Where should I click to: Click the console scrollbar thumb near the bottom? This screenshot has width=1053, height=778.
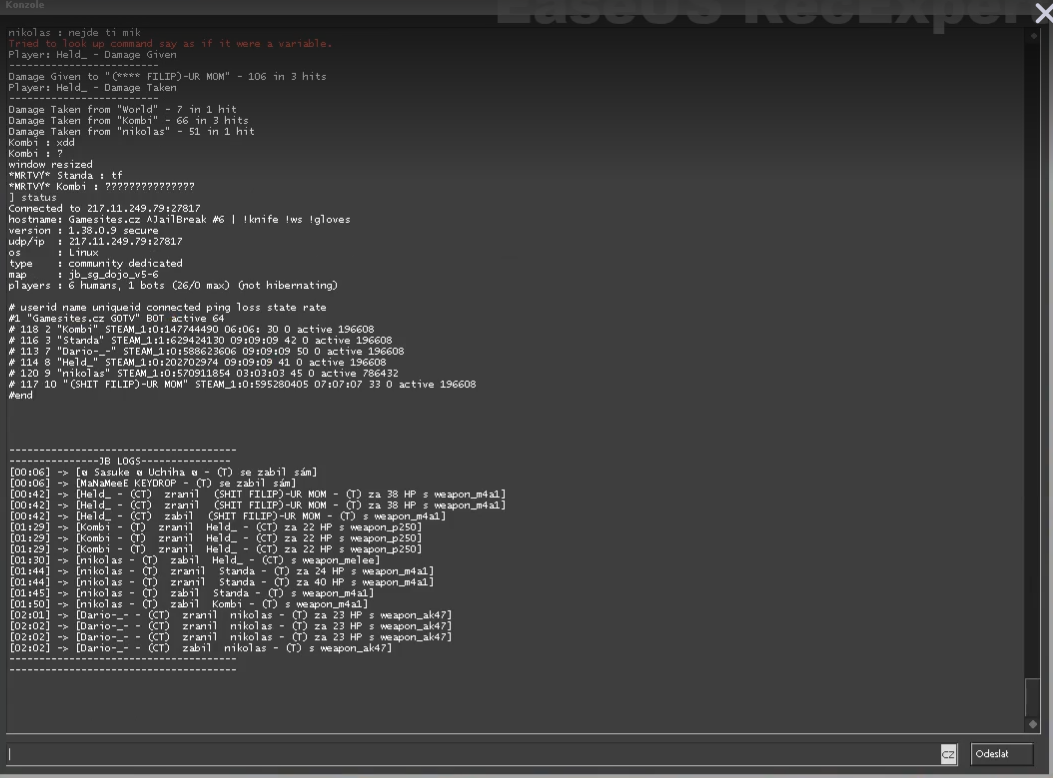pos(1033,695)
